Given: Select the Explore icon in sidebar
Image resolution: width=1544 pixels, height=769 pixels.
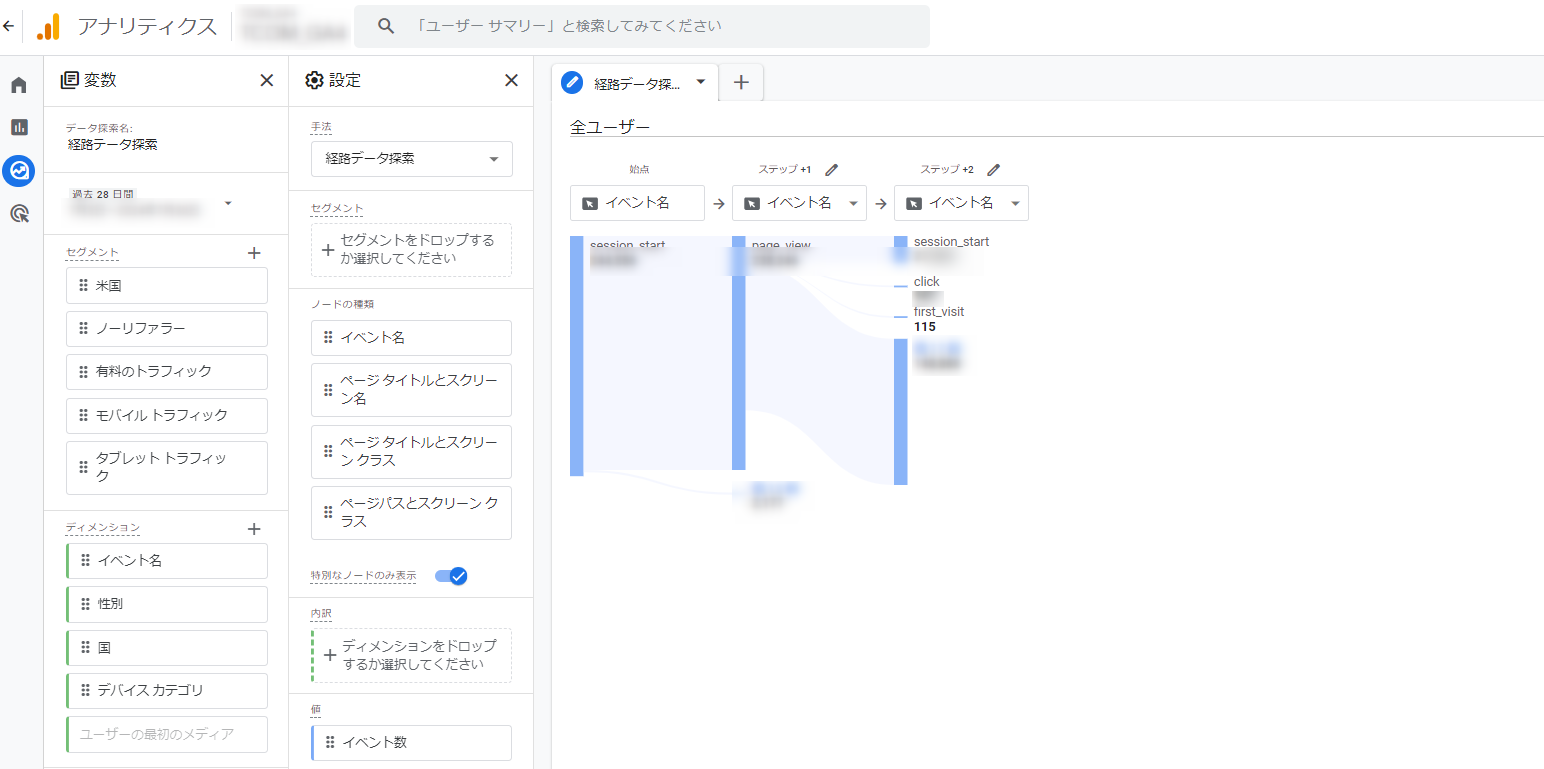Looking at the screenshot, I should (x=19, y=170).
